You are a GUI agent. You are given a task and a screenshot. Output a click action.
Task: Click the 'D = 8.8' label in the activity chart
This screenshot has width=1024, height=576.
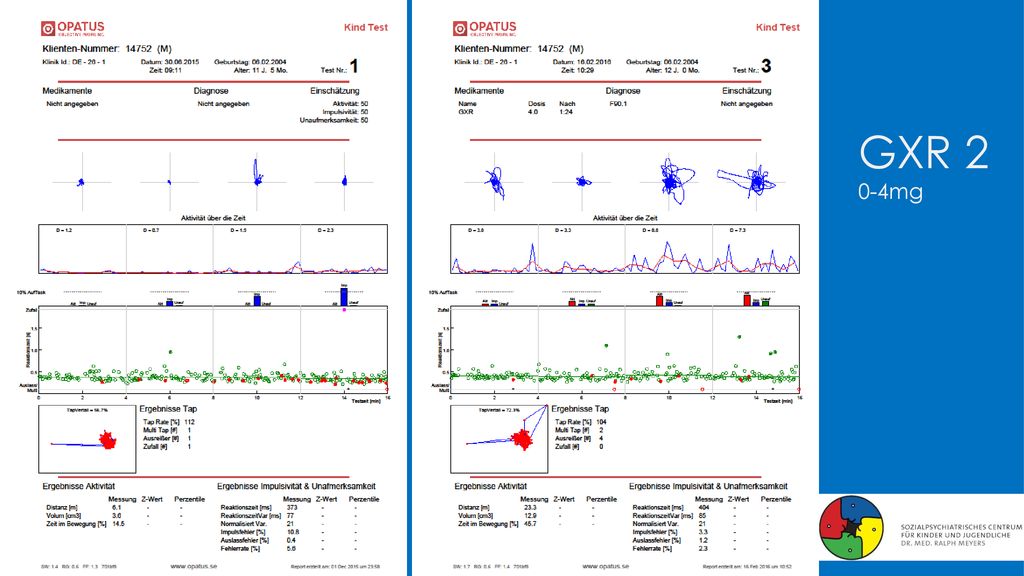click(650, 231)
